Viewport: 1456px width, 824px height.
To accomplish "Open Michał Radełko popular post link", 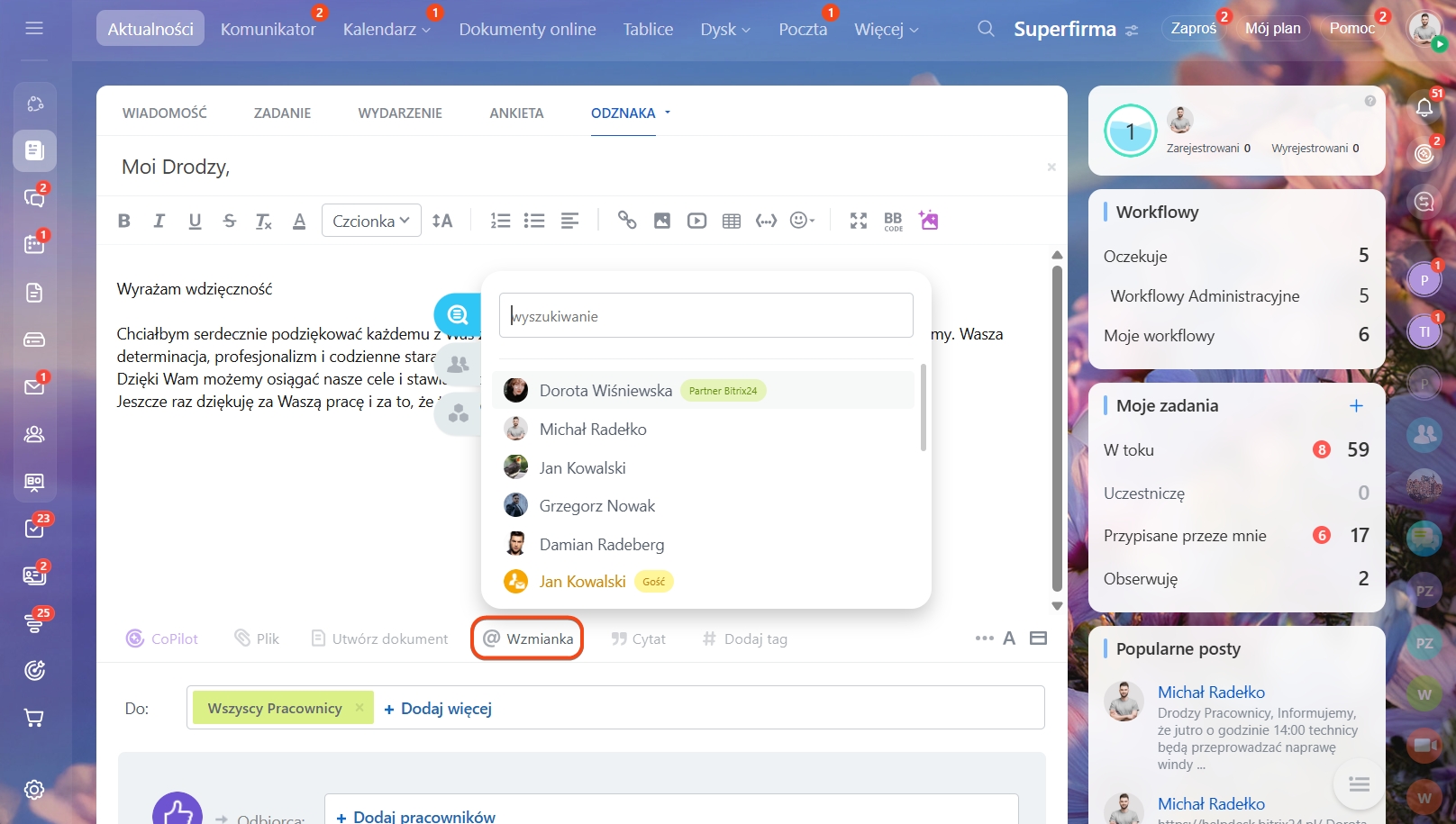I will tap(1211, 692).
